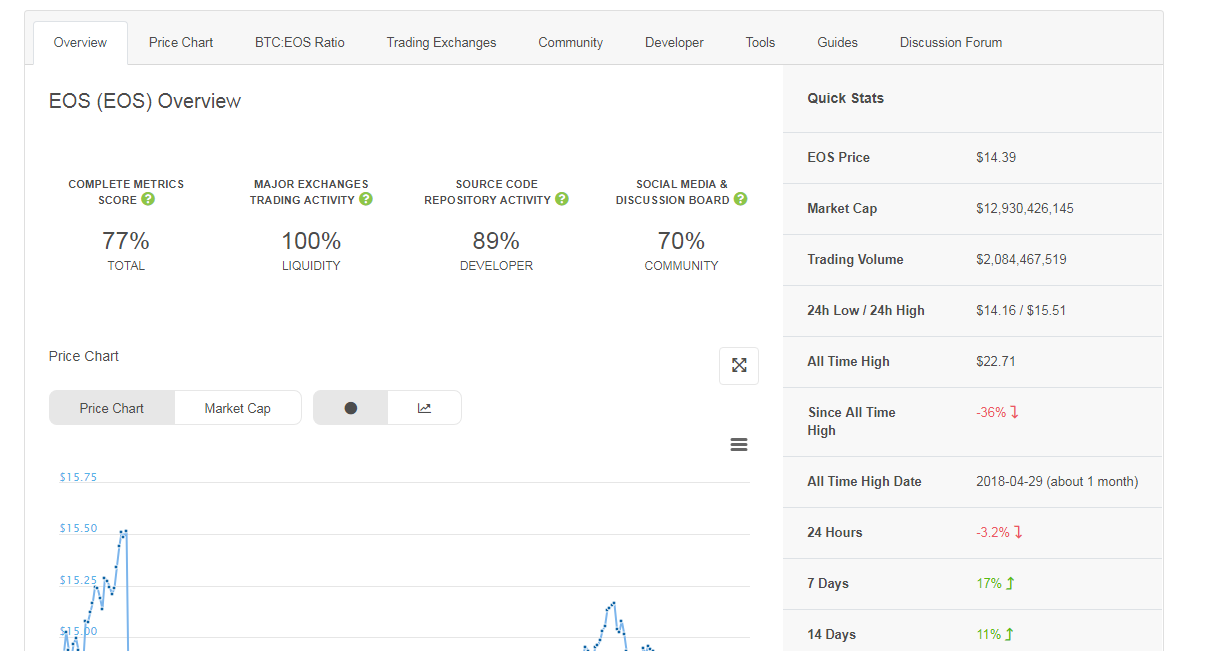The image size is (1228, 651).
Task: Switch to the Price Chart tab
Action: pyautogui.click(x=181, y=43)
